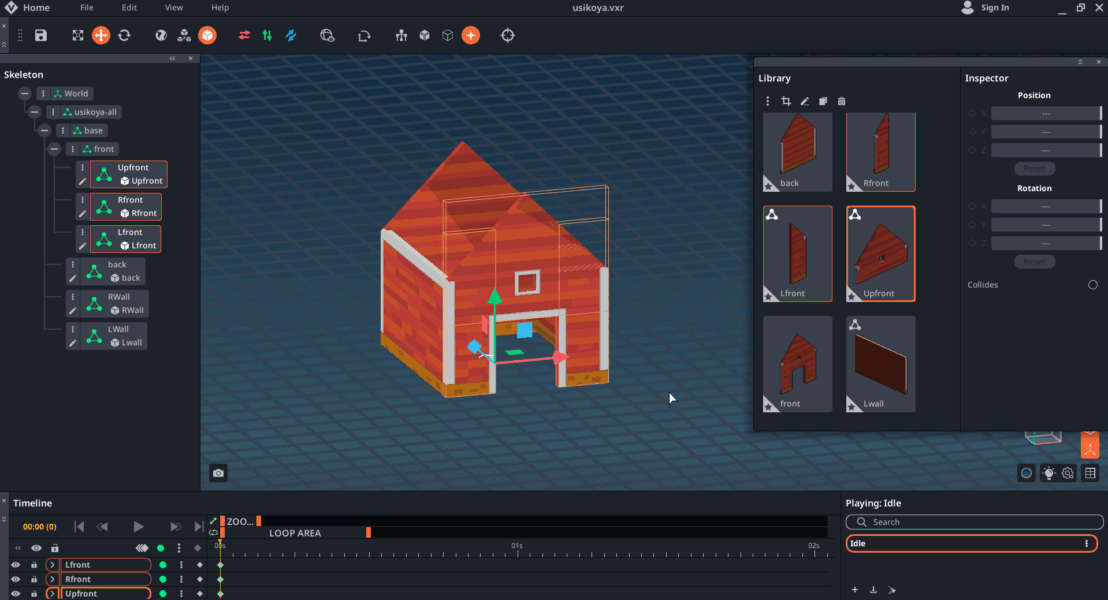1108x600 pixels.
Task: Click the pencil edit icon beside back bone
Action: (73, 278)
